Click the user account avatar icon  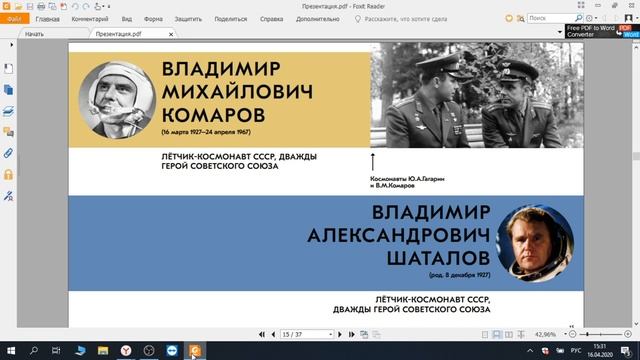629,18
